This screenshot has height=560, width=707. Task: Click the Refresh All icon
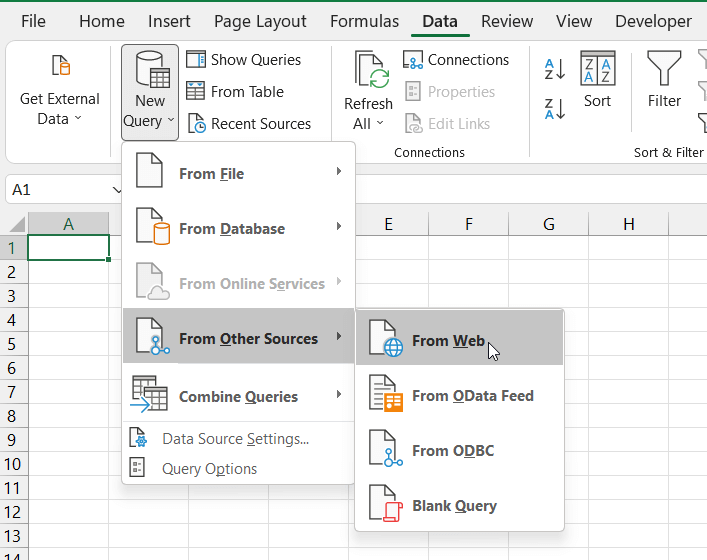point(372,70)
